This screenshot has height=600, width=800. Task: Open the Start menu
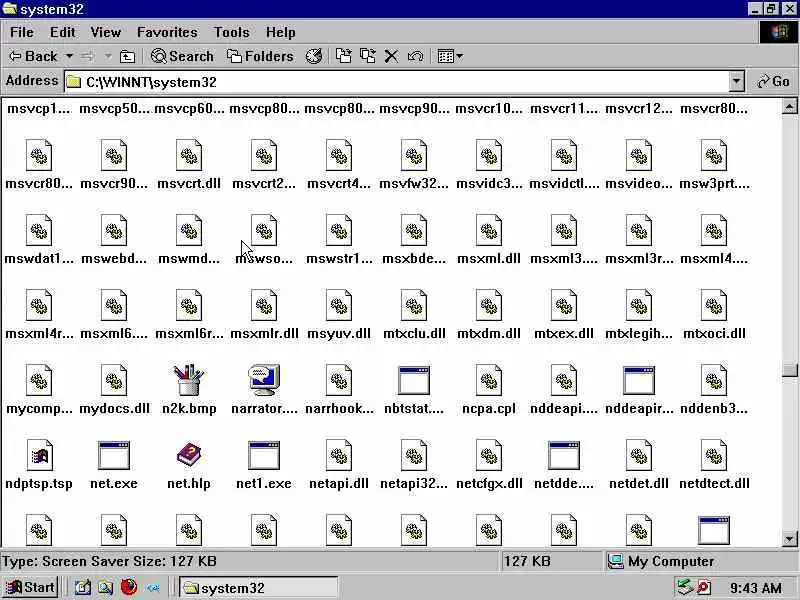click(30, 587)
